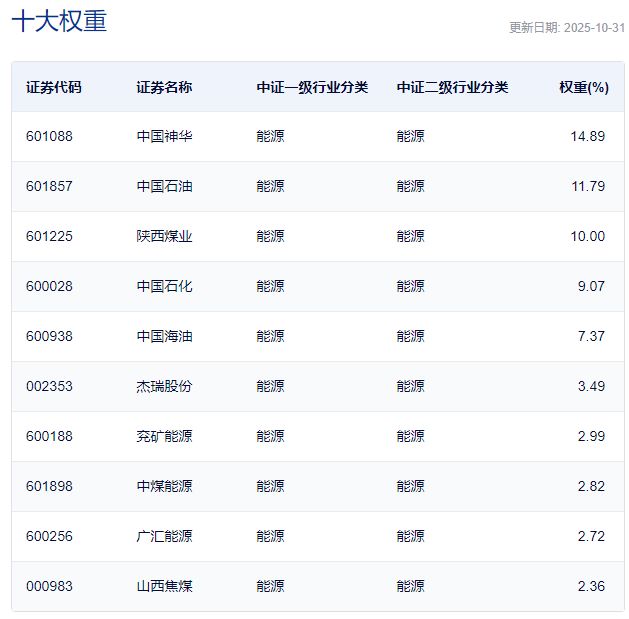629x619 pixels.
Task: Click security code 600028
Action: point(50,286)
